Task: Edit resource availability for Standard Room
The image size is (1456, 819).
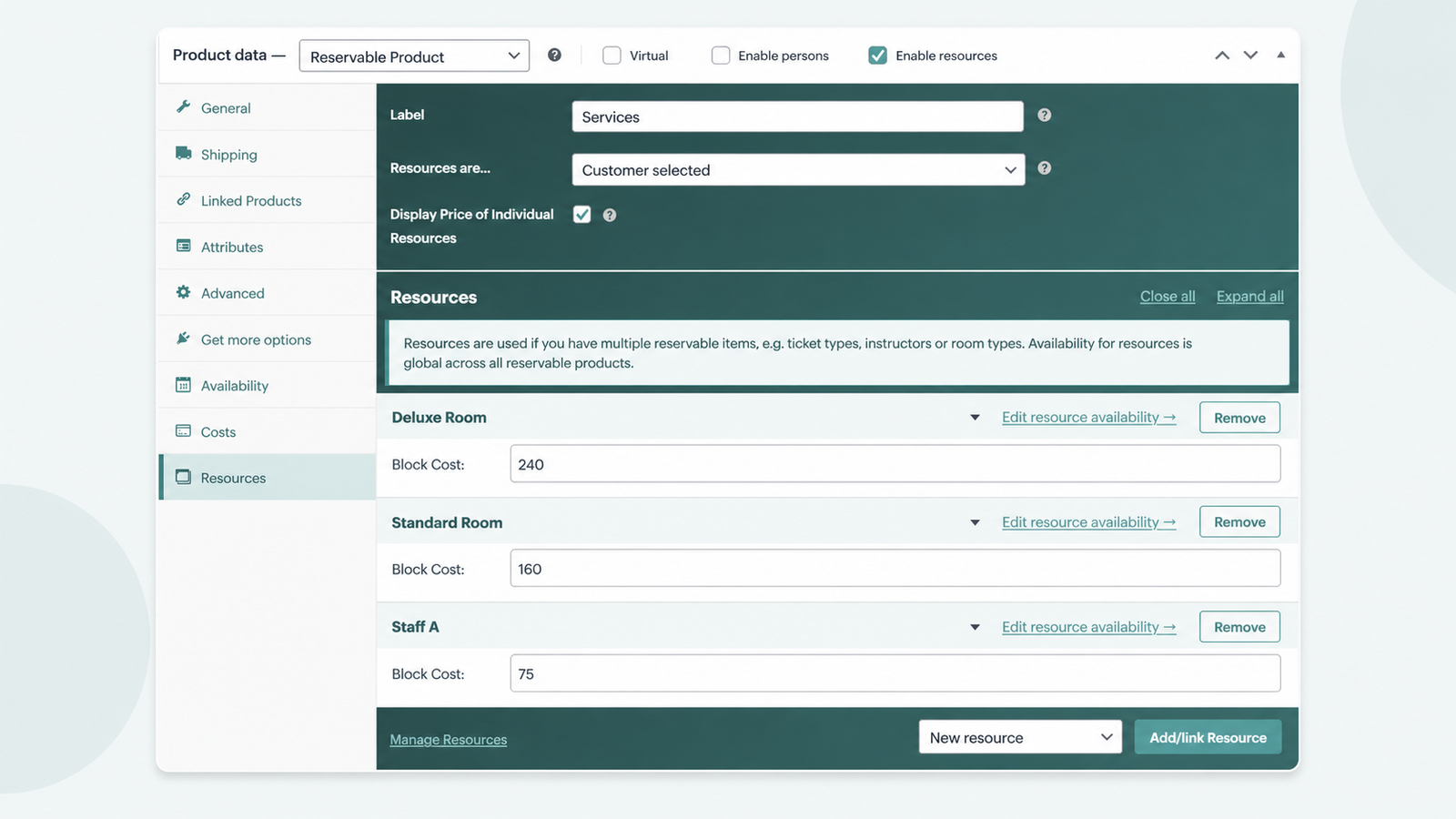Action: pyautogui.click(x=1088, y=522)
